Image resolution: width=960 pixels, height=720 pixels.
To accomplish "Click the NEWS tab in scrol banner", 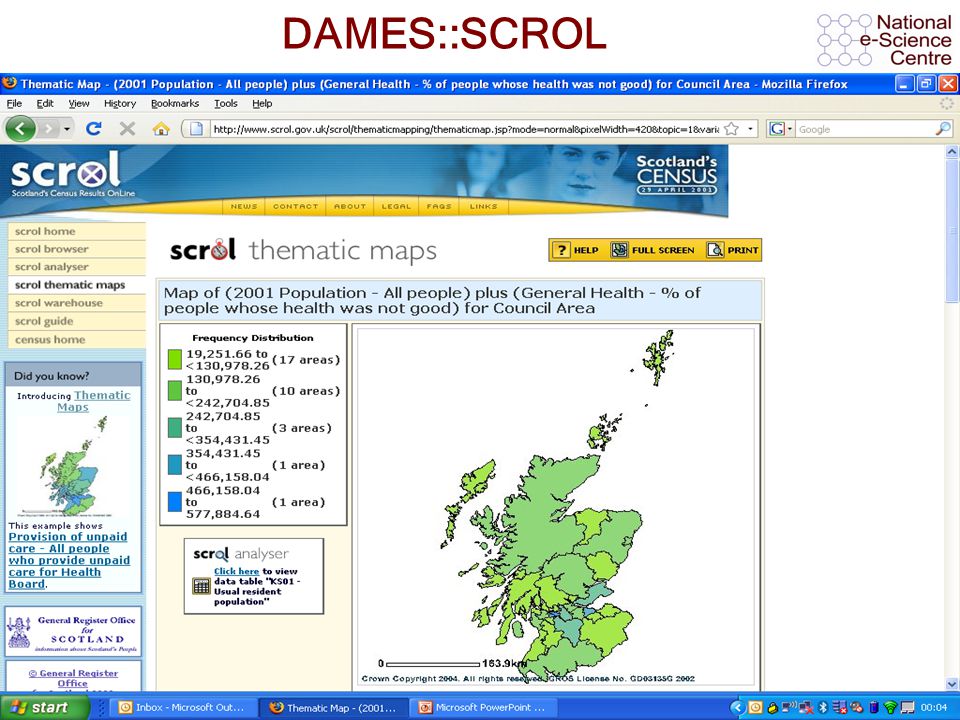I will pyautogui.click(x=244, y=206).
